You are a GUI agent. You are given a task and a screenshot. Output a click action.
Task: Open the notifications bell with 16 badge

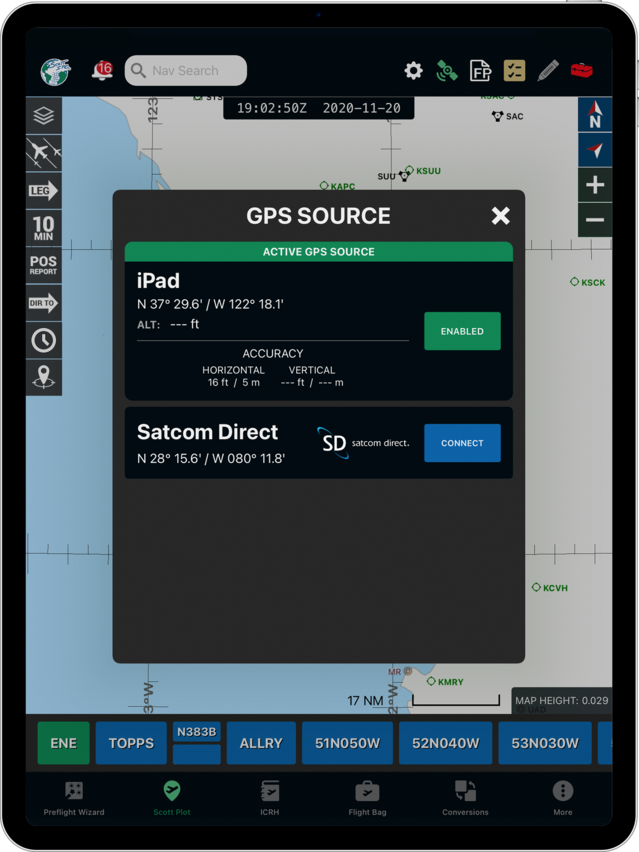pyautogui.click(x=101, y=71)
